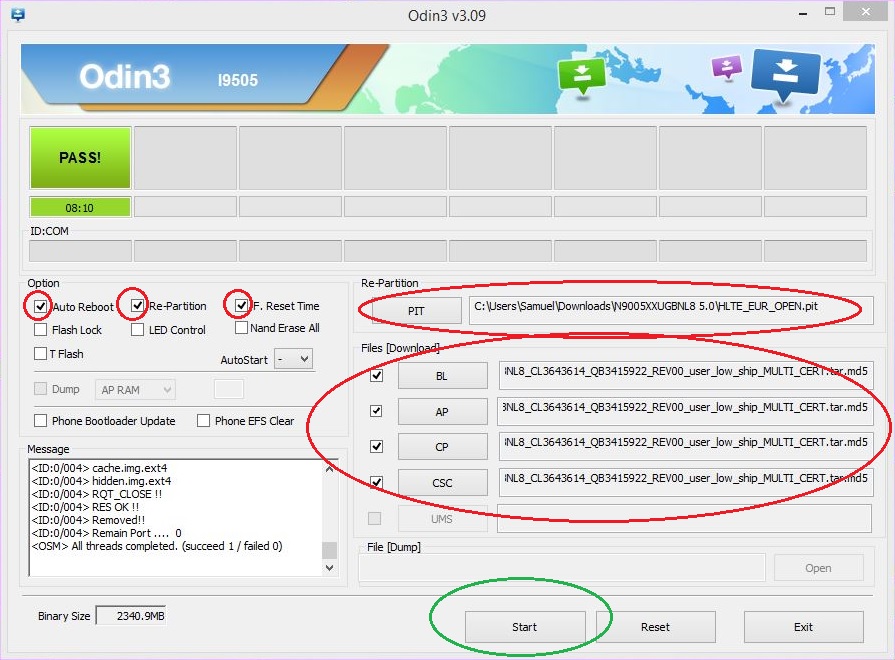The image size is (895, 660).
Task: Enable the Nand Erase All checkbox
Action: [242, 328]
